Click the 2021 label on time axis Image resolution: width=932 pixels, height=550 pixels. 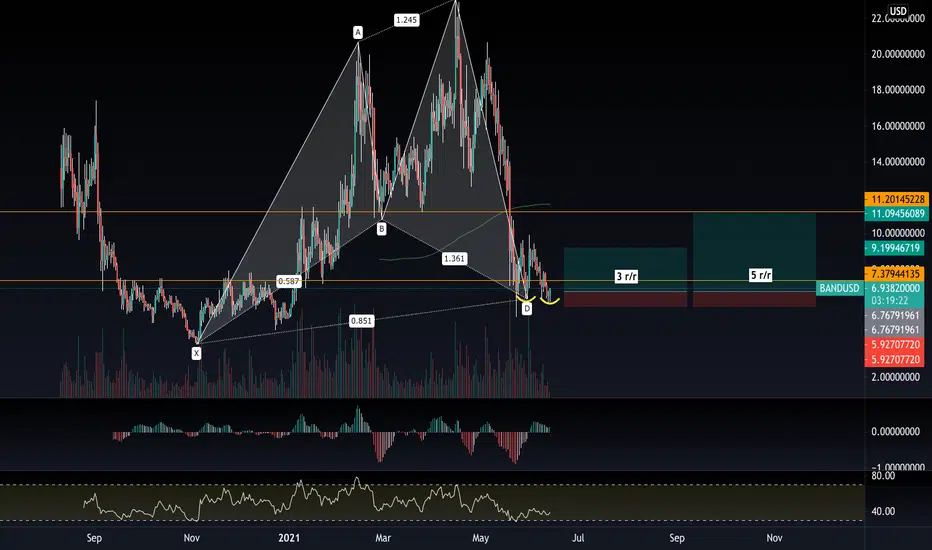(x=289, y=538)
